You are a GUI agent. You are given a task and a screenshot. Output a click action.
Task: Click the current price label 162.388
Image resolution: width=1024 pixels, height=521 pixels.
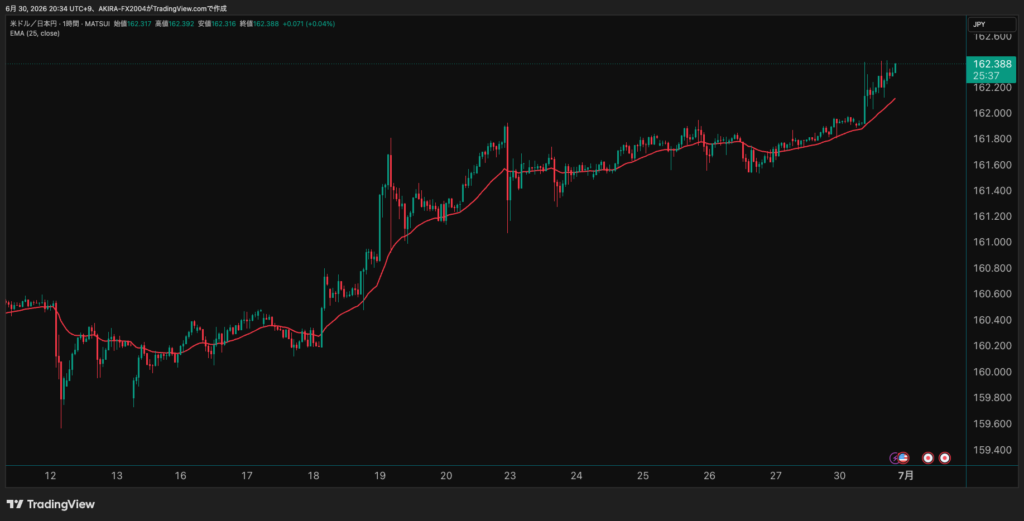pyautogui.click(x=992, y=64)
